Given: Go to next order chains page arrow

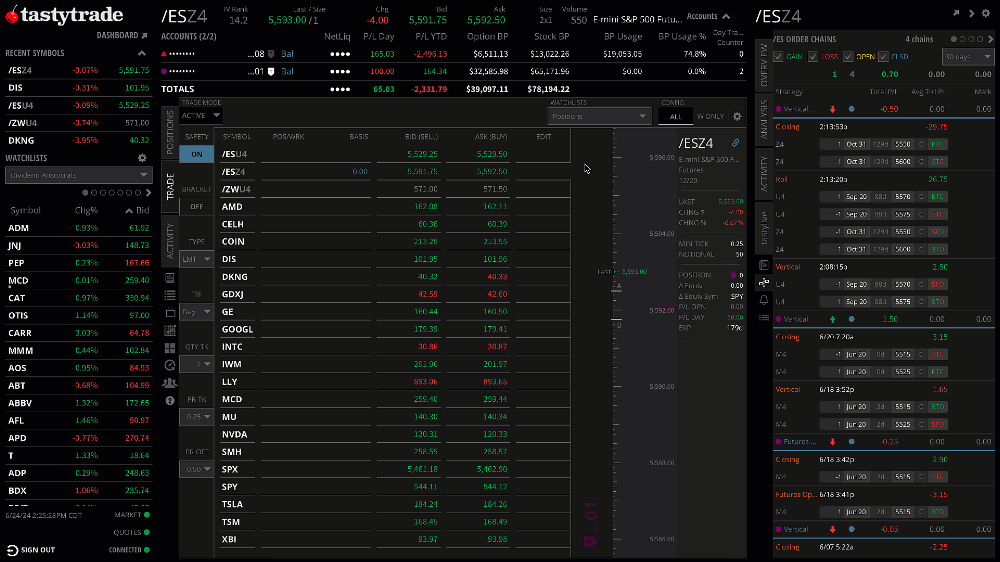Looking at the screenshot, I should click(990, 39).
